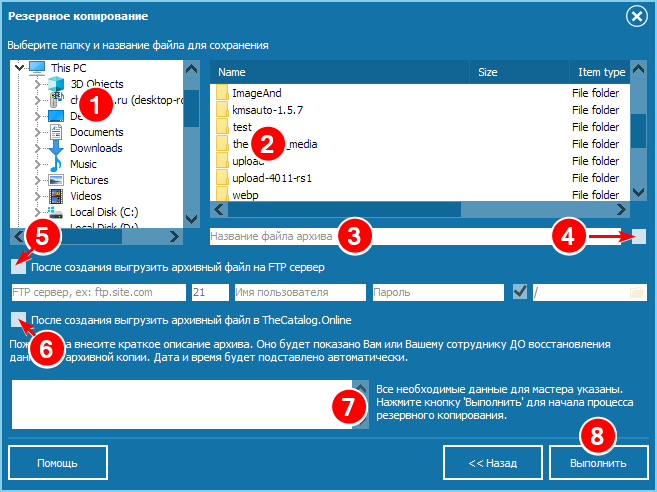Click file list horizontal scrollbar thumb
This screenshot has height=492, width=657.
coord(344,210)
